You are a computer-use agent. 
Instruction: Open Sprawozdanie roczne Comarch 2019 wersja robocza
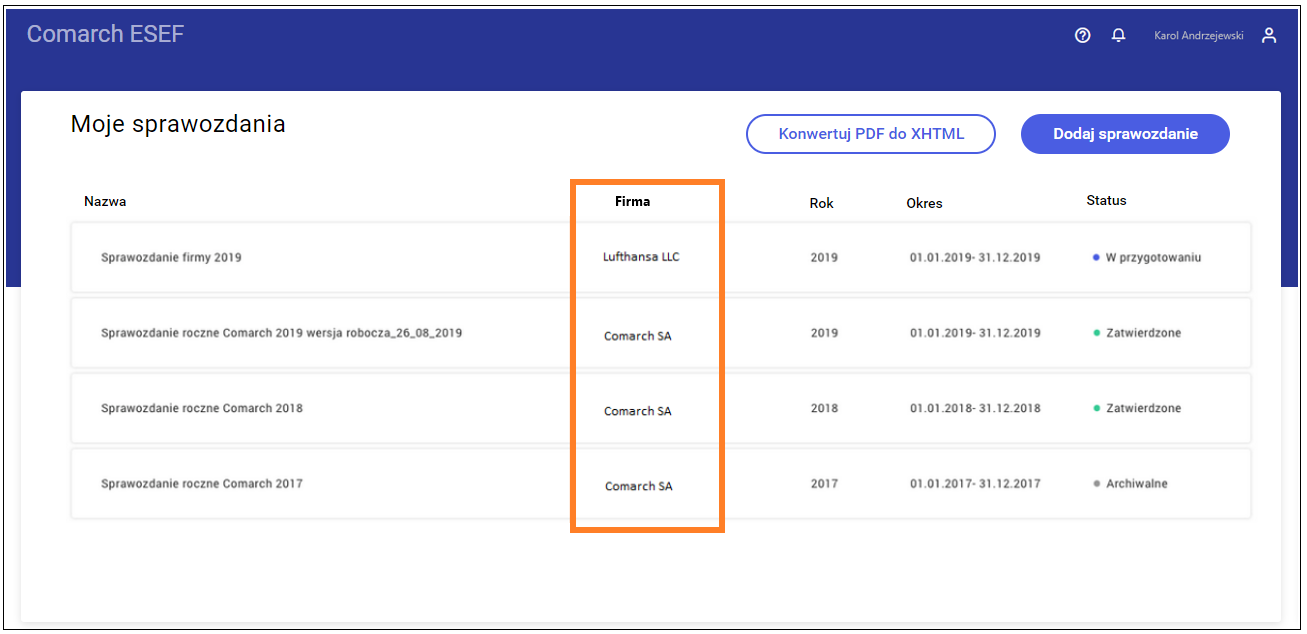tap(660, 333)
